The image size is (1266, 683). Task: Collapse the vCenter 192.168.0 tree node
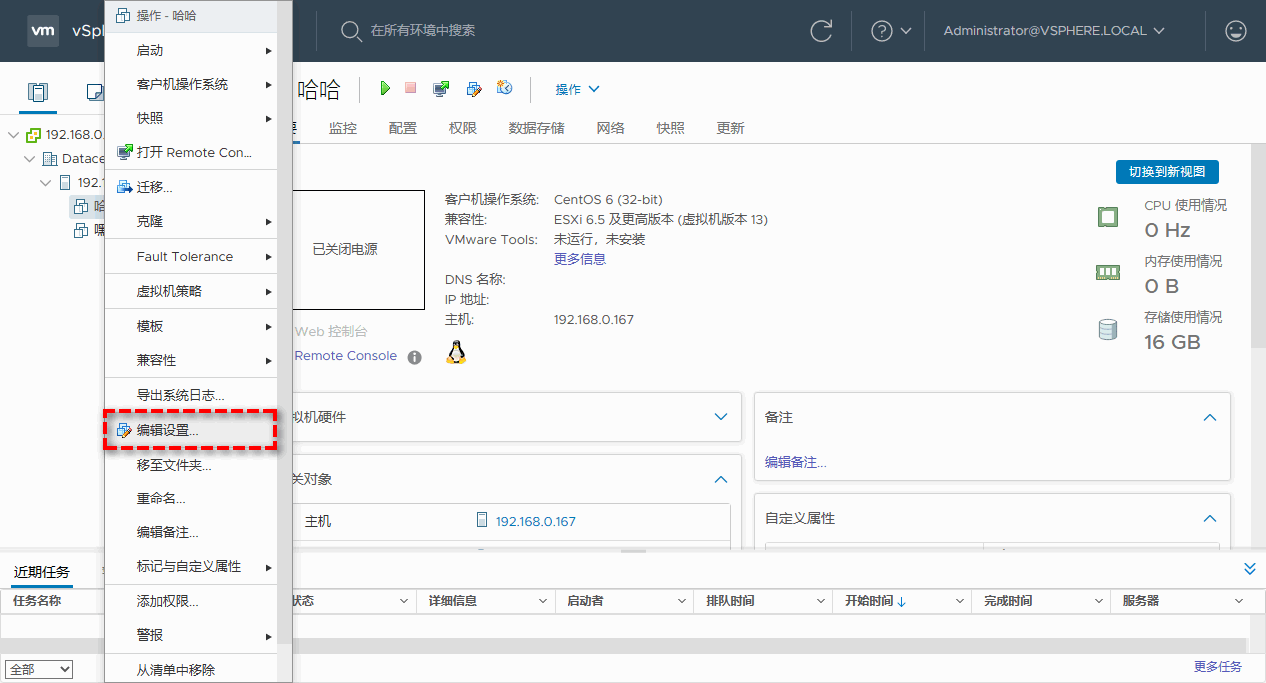(13, 135)
